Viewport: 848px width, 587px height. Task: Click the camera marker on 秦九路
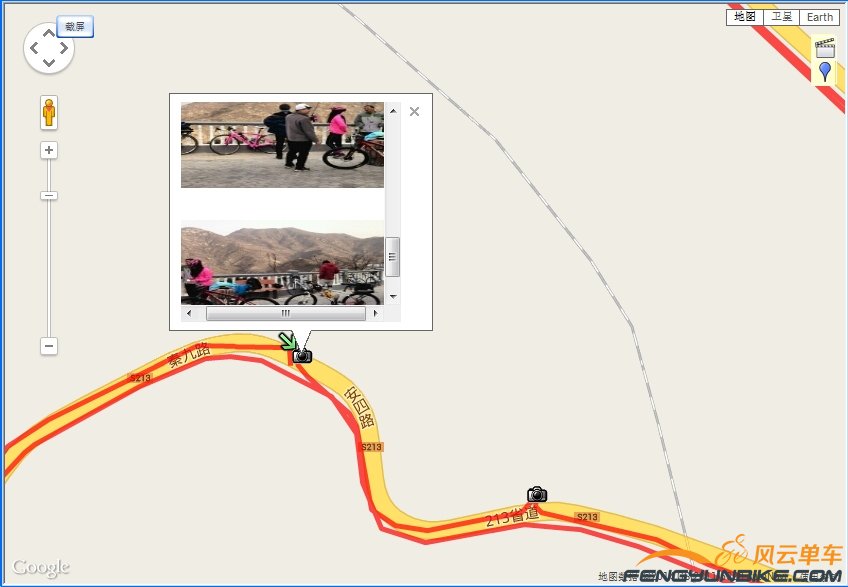pyautogui.click(x=302, y=355)
